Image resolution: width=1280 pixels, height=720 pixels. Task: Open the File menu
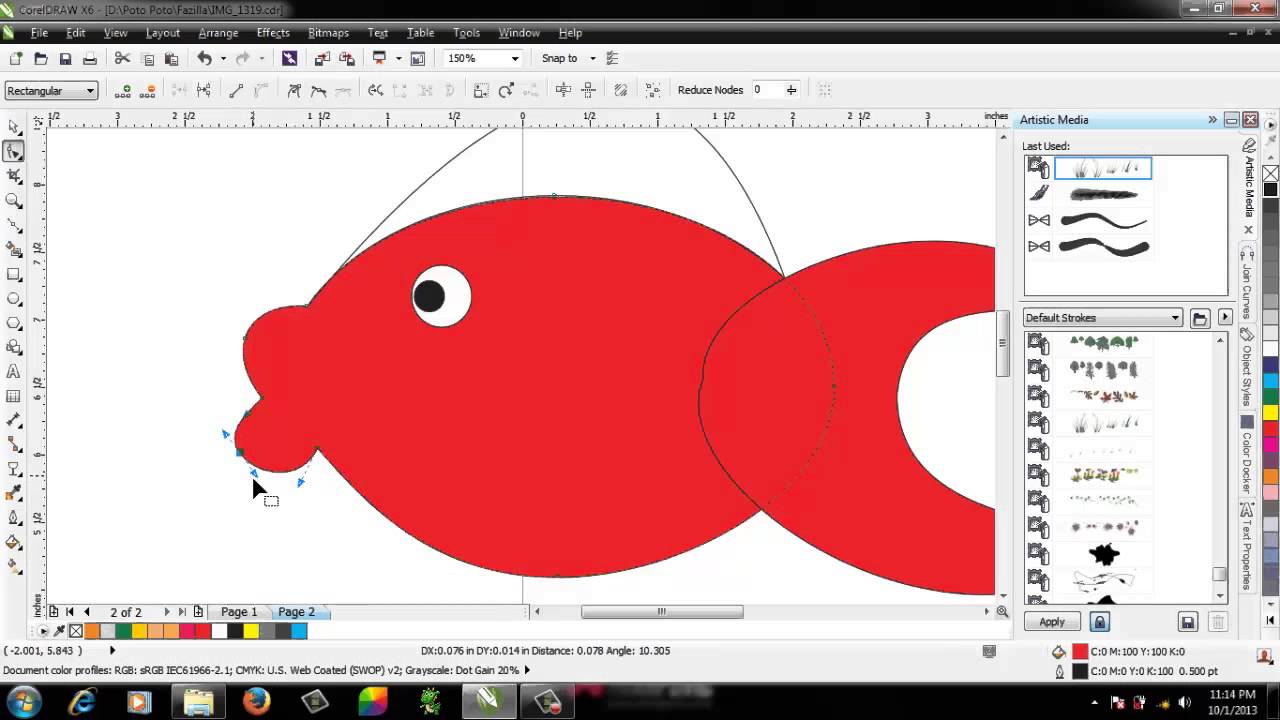(x=39, y=33)
